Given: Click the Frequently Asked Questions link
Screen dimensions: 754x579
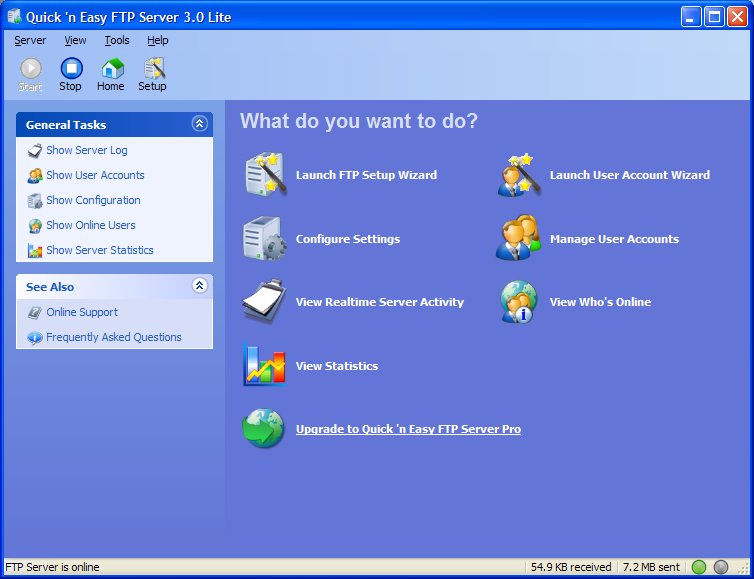Looking at the screenshot, I should 114,337.
